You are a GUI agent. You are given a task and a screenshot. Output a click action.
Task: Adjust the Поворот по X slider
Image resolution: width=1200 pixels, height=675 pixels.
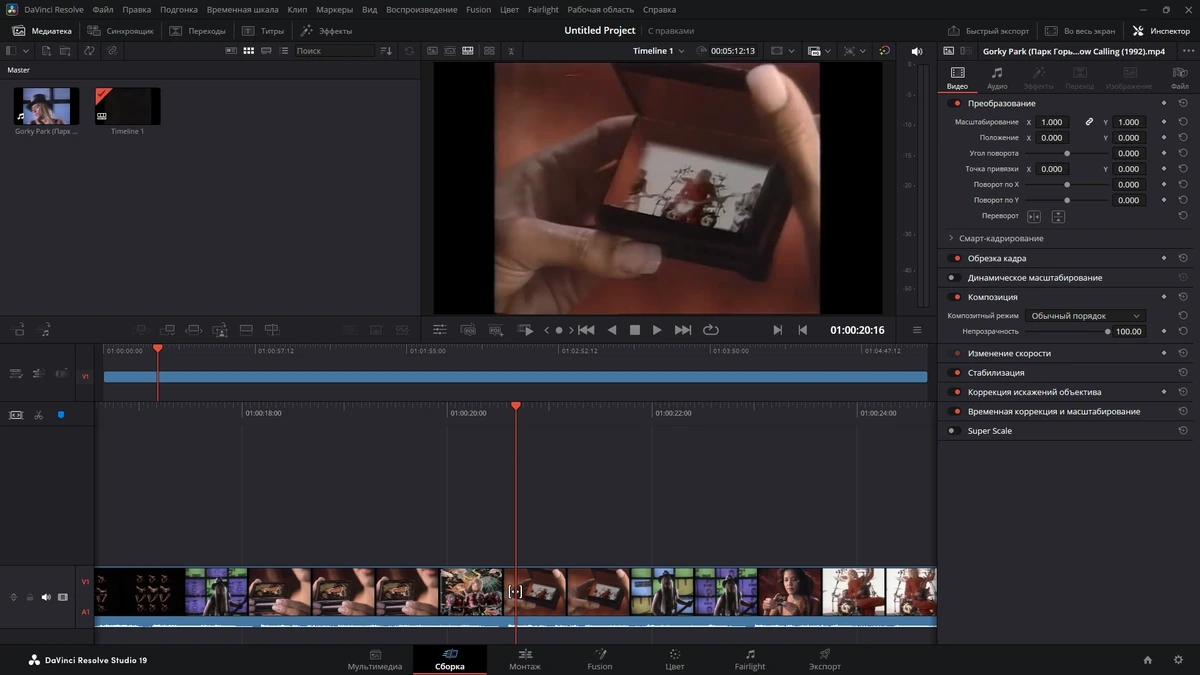[1067, 185]
